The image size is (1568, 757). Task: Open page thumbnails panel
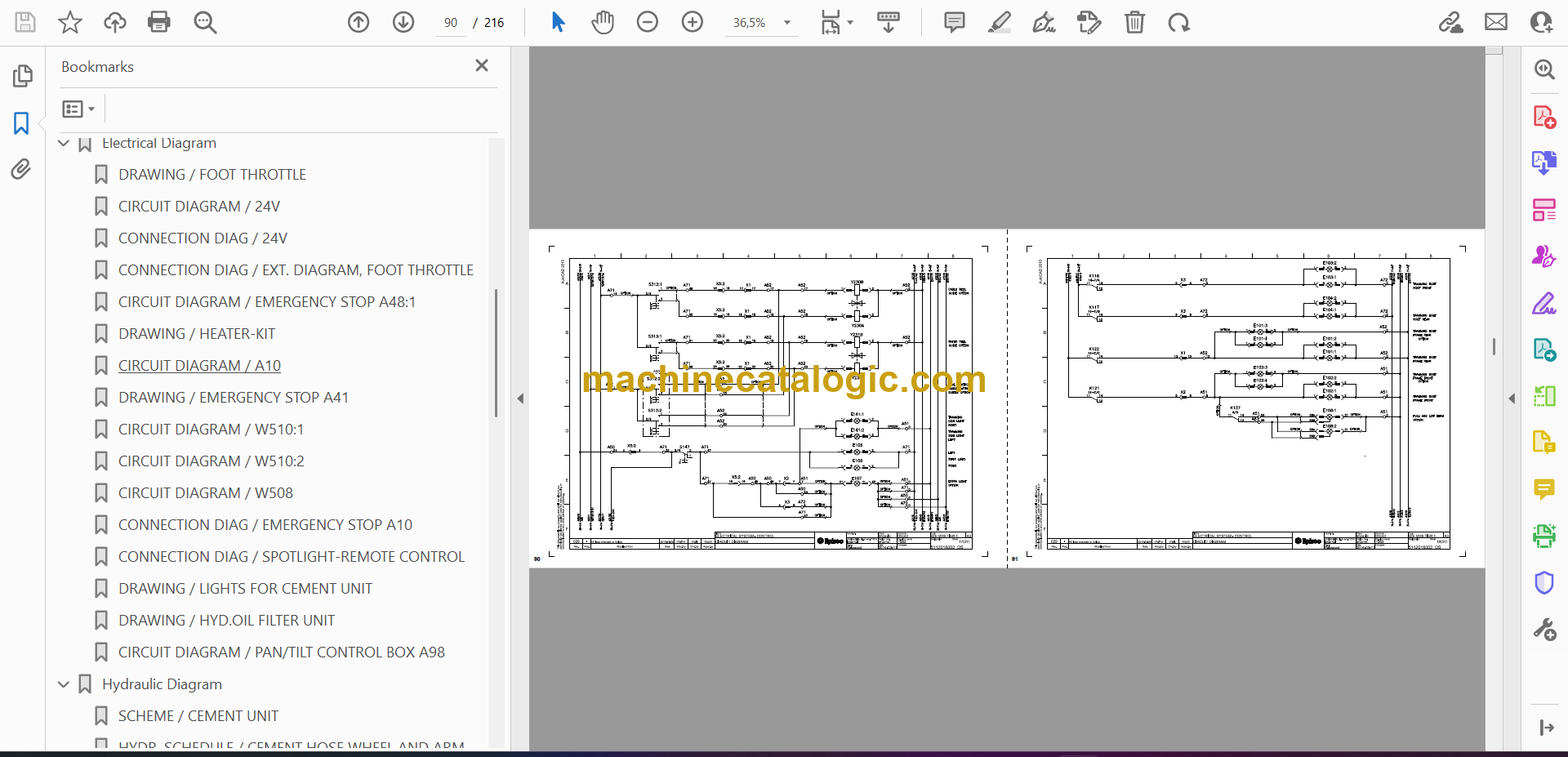(22, 76)
